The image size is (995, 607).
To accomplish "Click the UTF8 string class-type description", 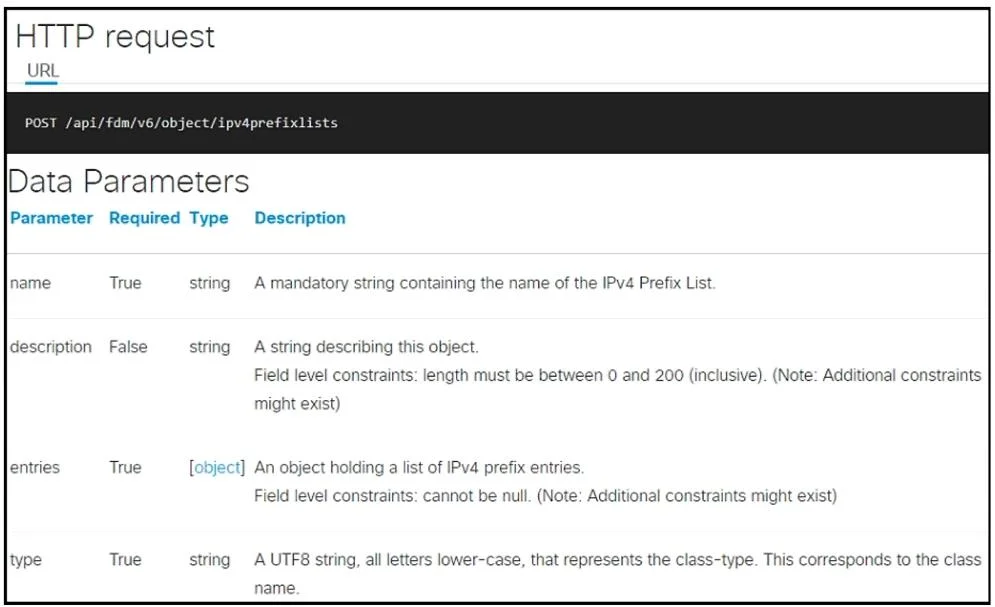I will 618,573.
